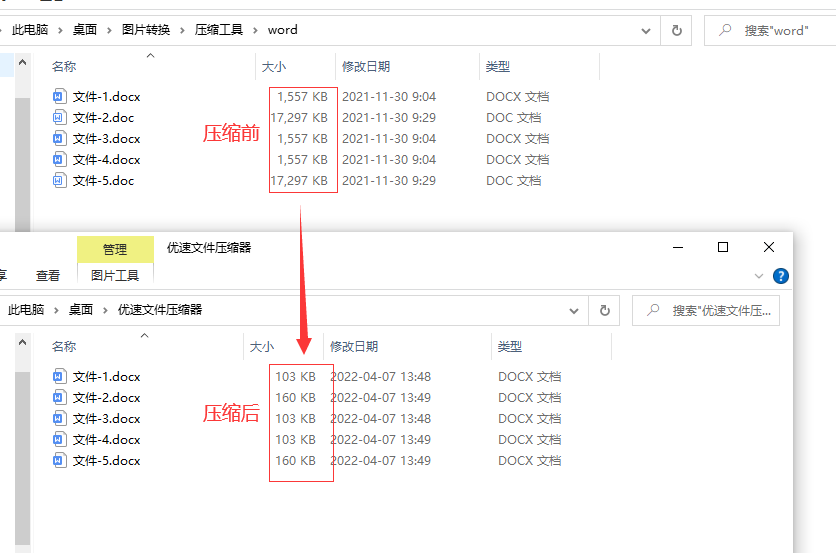
Task: Select 文件-1.docx name in the 优速文件压缩器 window
Action: pos(107,376)
